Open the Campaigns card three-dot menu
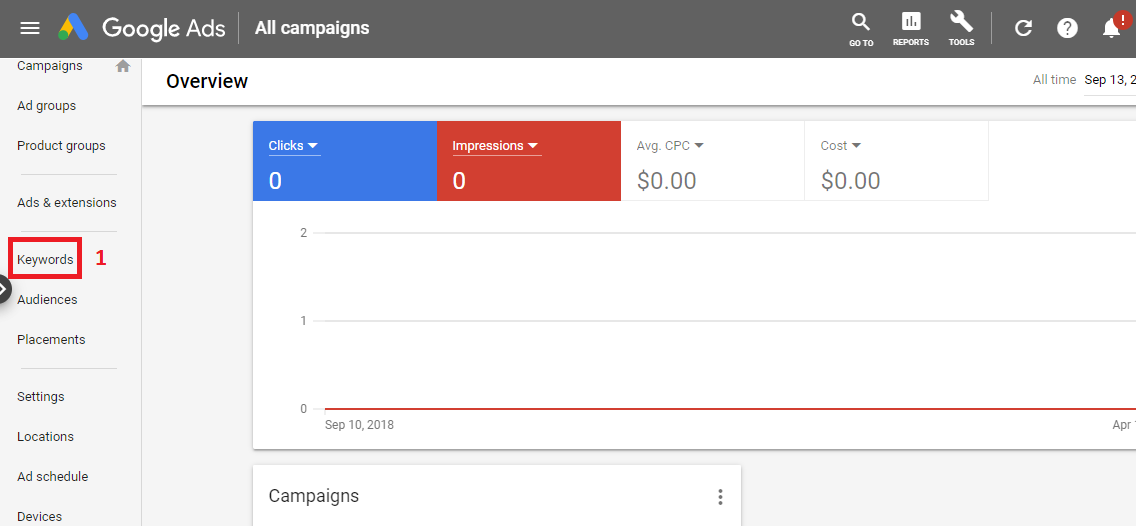This screenshot has width=1136, height=526. (x=720, y=497)
